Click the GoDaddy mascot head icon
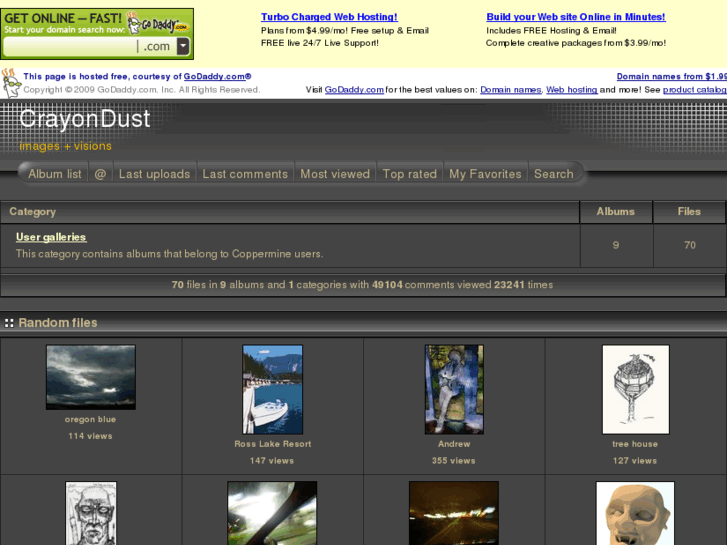727x545 pixels. (11, 83)
